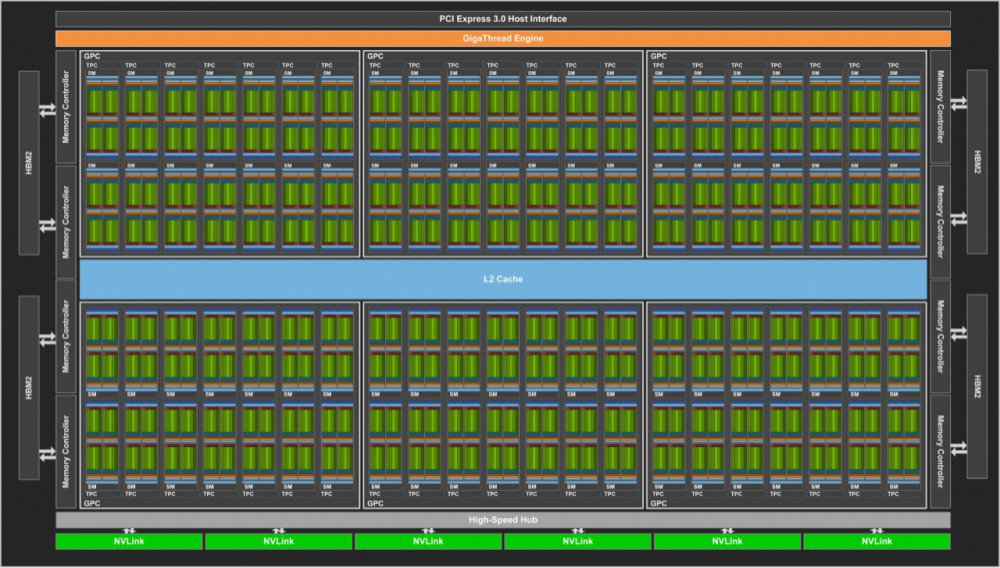Click the topmost Memory Controller on the left side

66,107
